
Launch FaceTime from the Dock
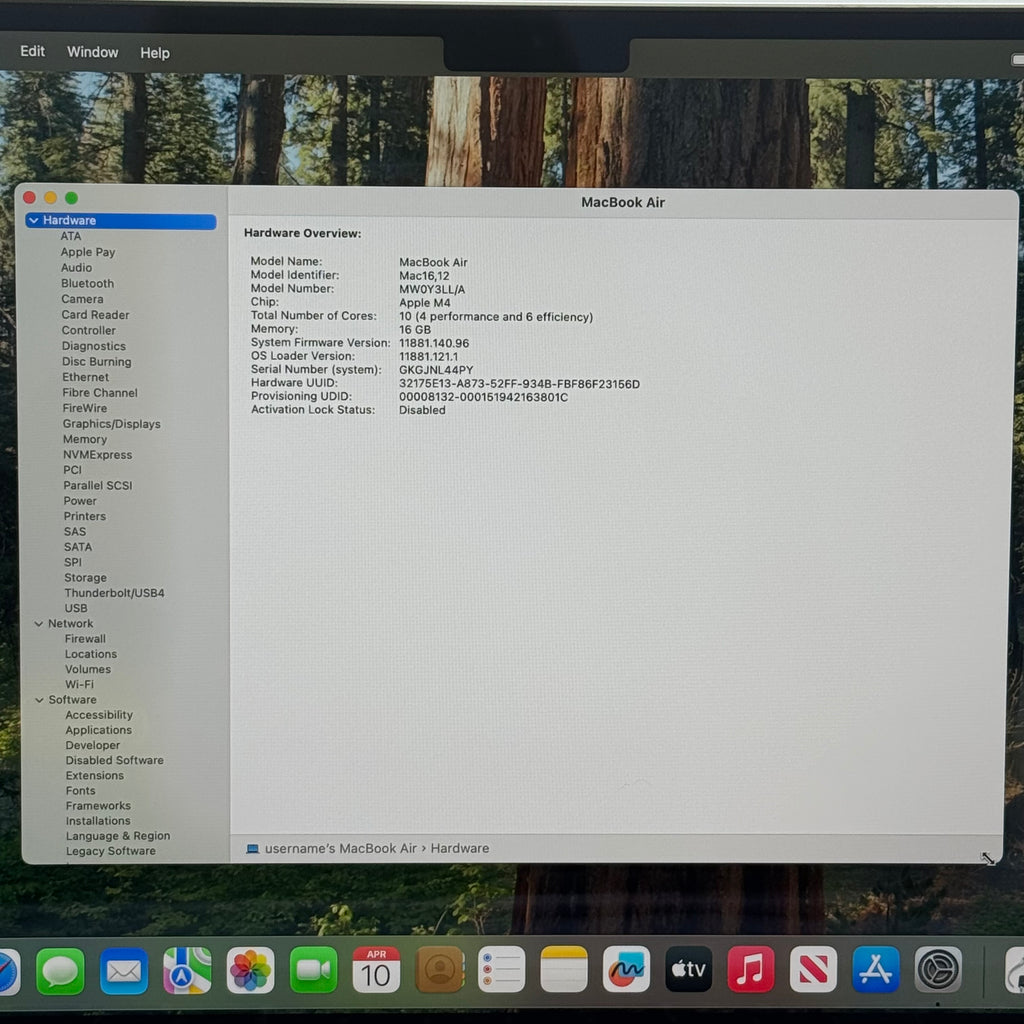click(x=313, y=970)
